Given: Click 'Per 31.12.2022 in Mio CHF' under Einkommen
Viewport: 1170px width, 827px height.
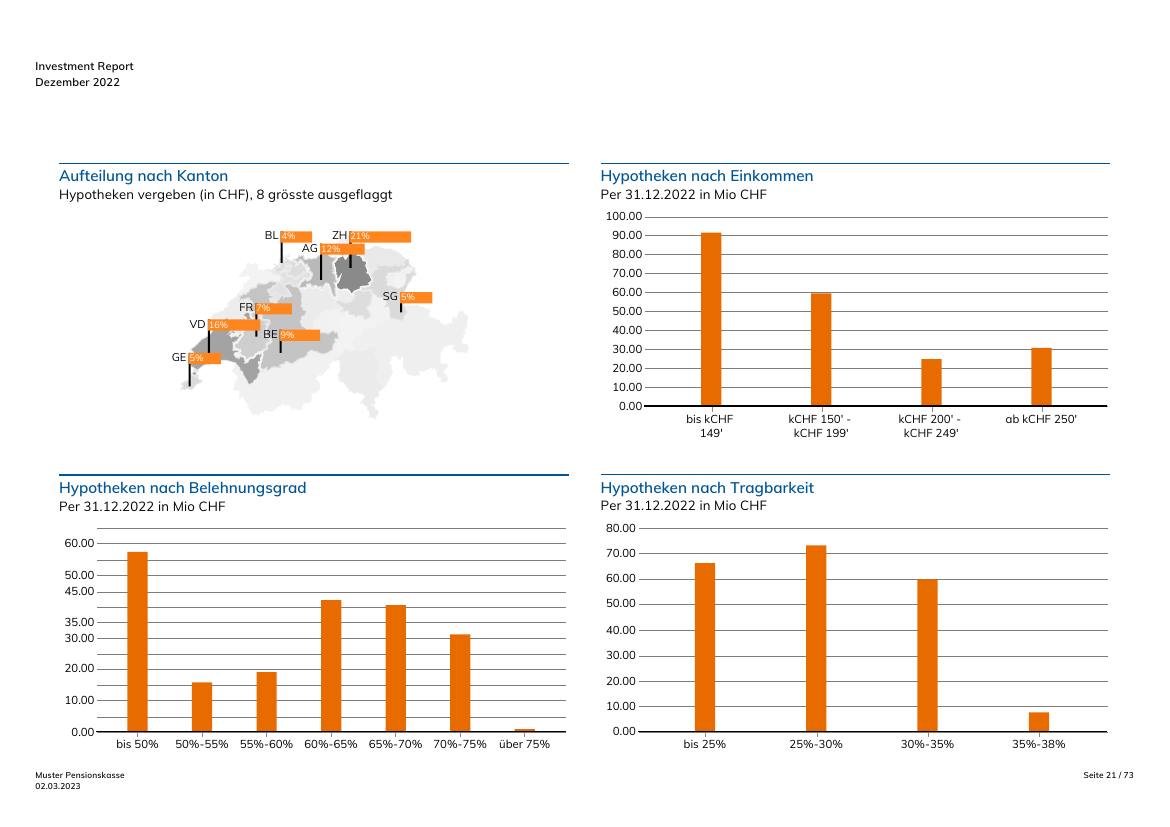Looking at the screenshot, I should 683,195.
